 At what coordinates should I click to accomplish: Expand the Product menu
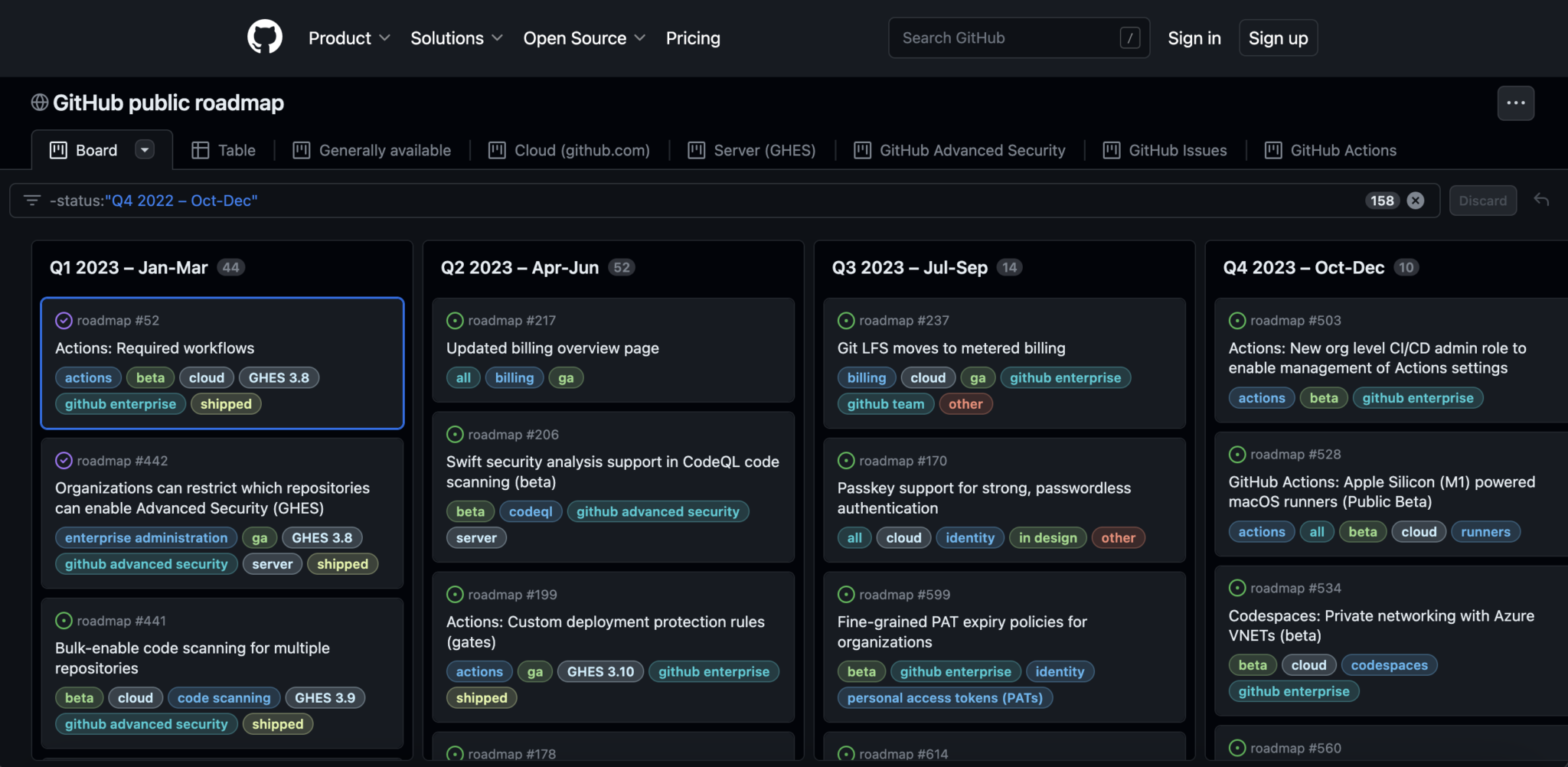tap(349, 38)
